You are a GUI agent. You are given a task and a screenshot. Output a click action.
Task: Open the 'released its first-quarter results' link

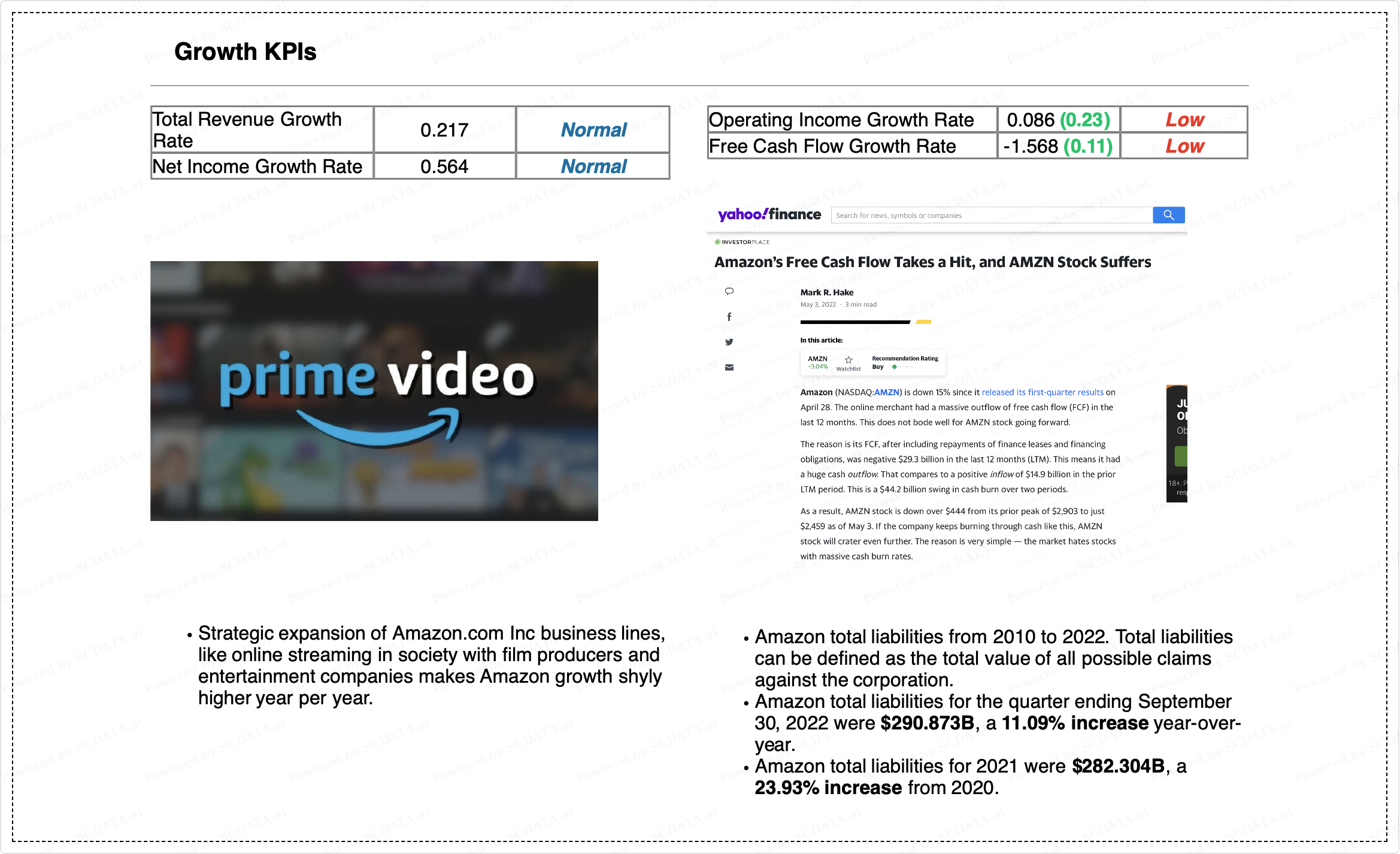tap(1043, 392)
